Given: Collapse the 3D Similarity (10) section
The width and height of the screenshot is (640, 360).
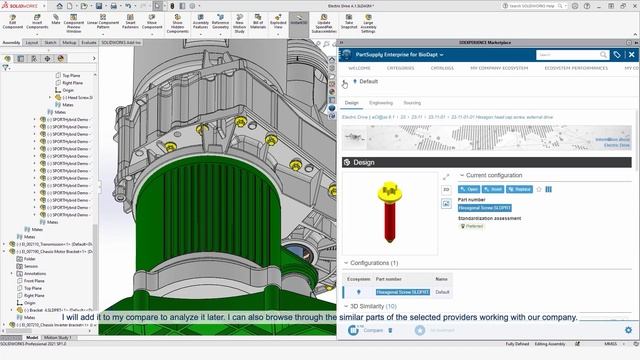Looking at the screenshot, I should (x=346, y=306).
